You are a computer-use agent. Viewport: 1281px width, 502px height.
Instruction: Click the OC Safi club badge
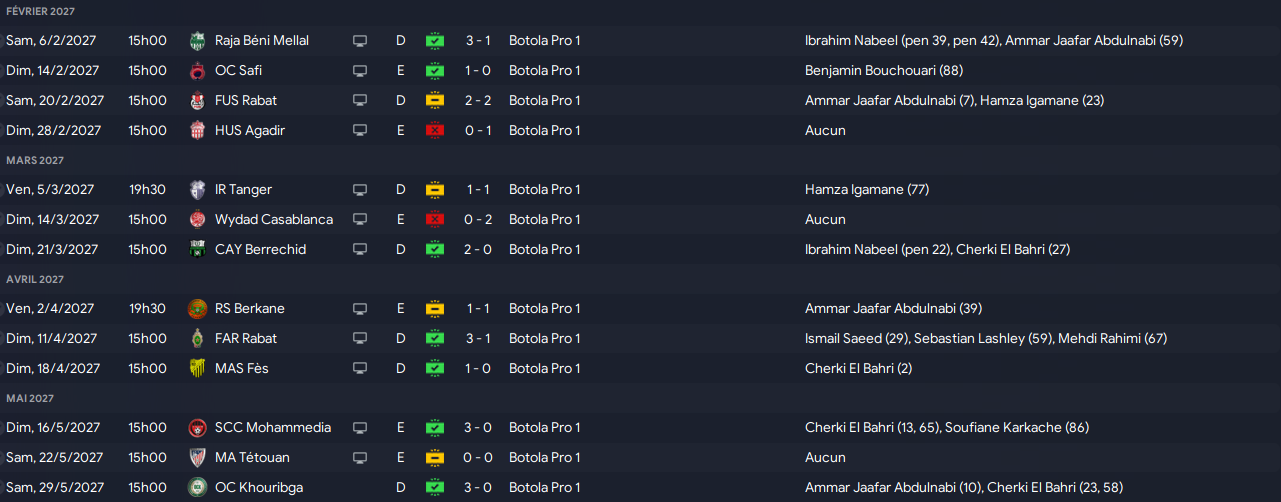click(197, 71)
